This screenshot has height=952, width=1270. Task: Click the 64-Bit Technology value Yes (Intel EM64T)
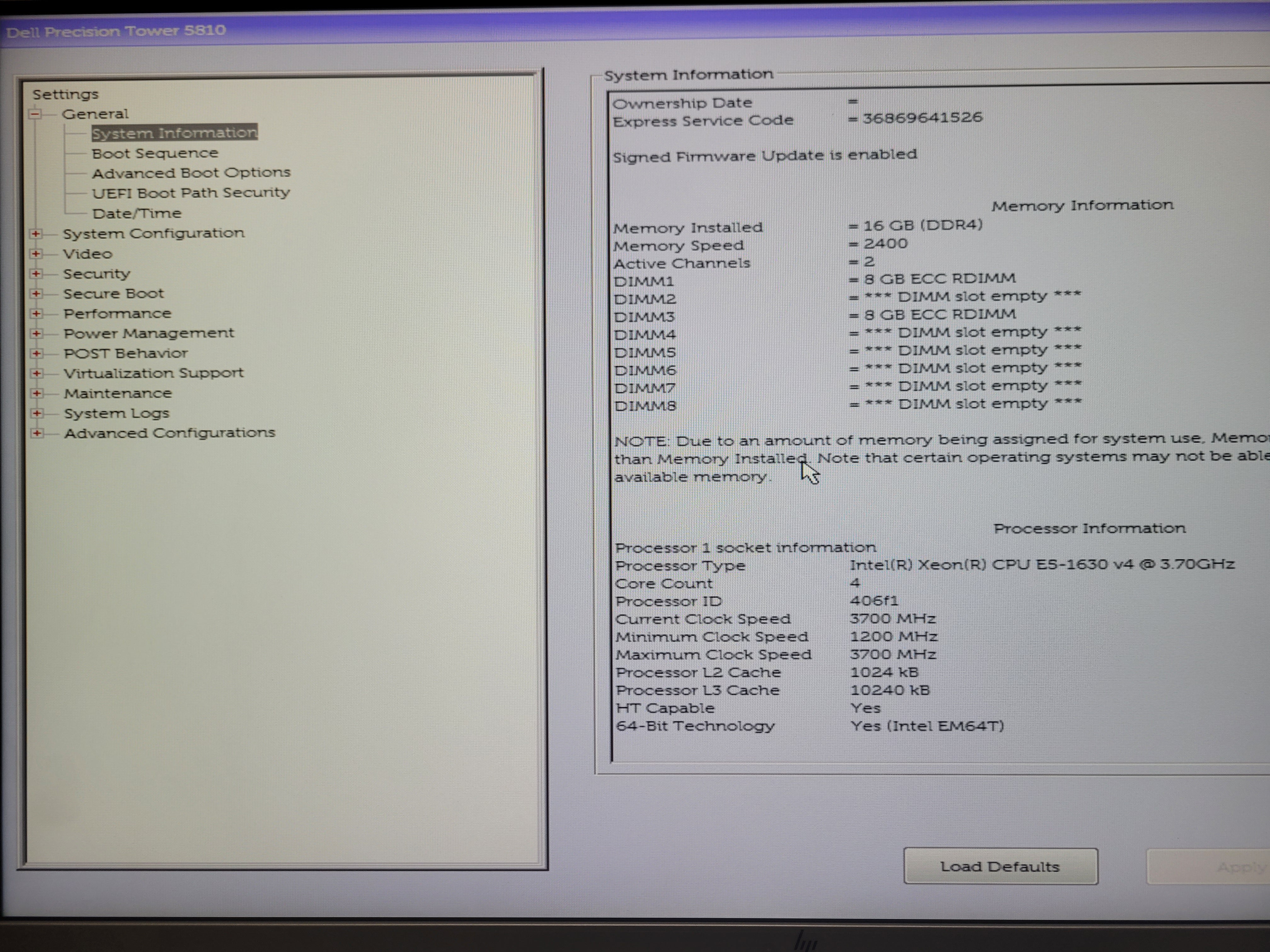tap(927, 726)
